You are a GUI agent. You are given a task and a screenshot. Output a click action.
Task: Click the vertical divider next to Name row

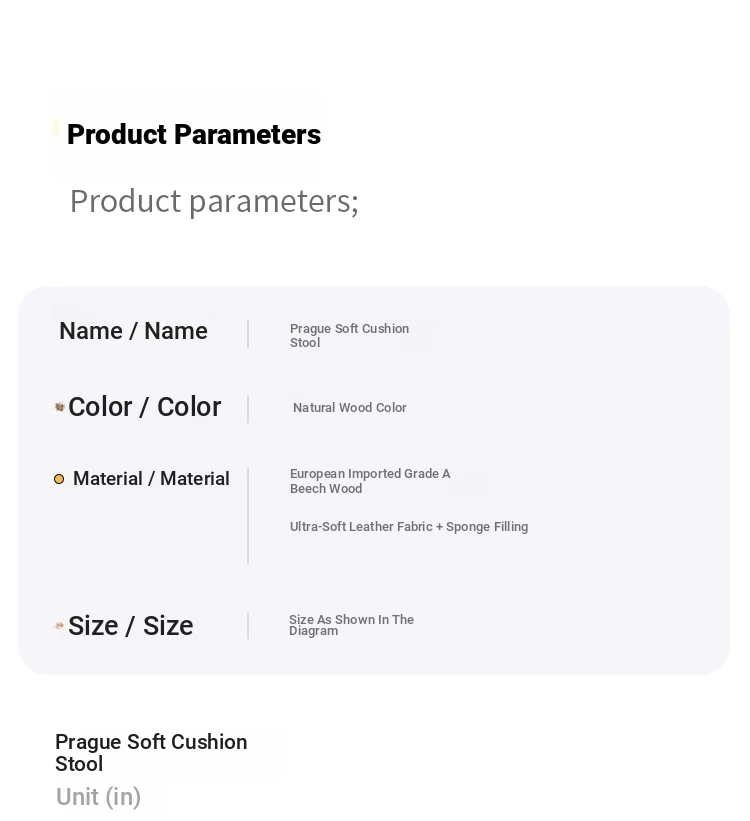pos(248,334)
